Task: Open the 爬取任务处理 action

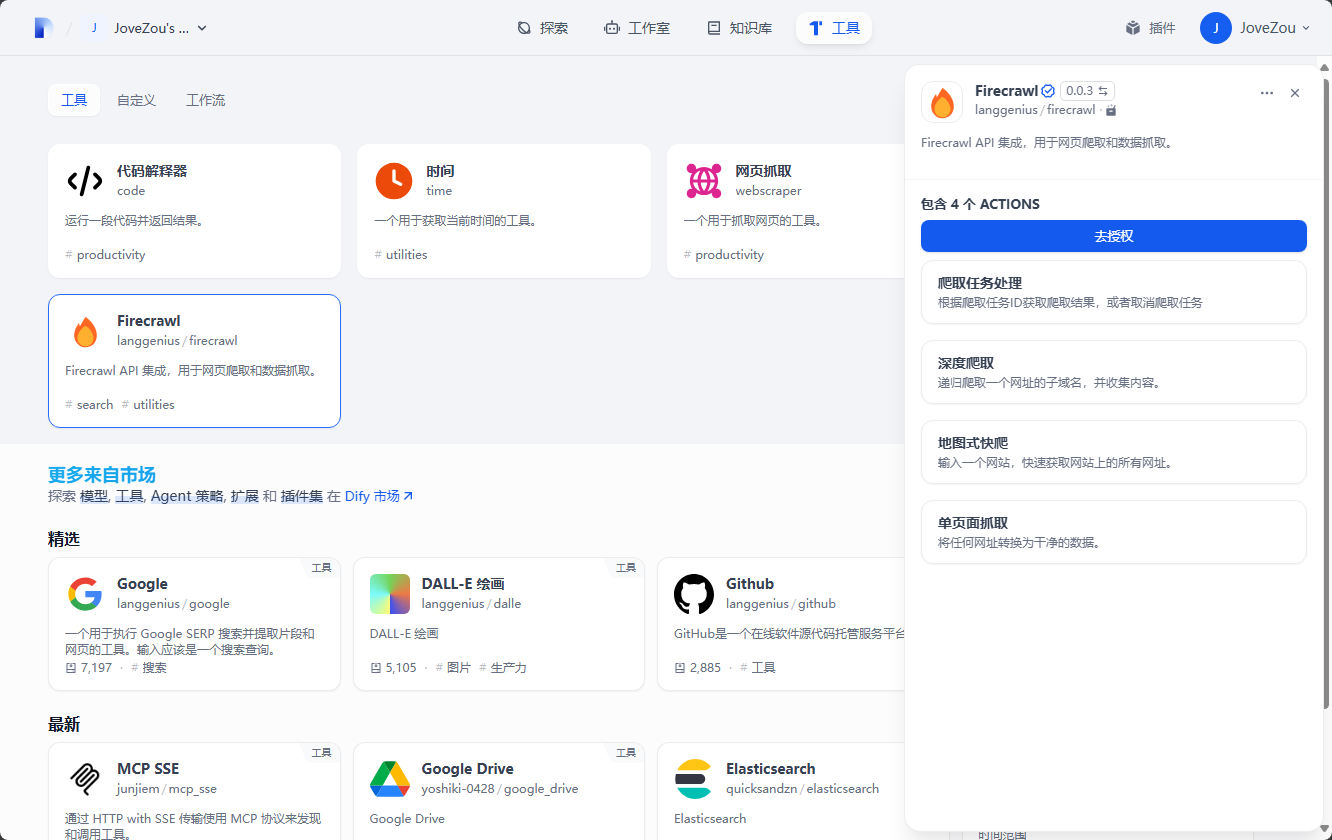Action: (1114, 292)
